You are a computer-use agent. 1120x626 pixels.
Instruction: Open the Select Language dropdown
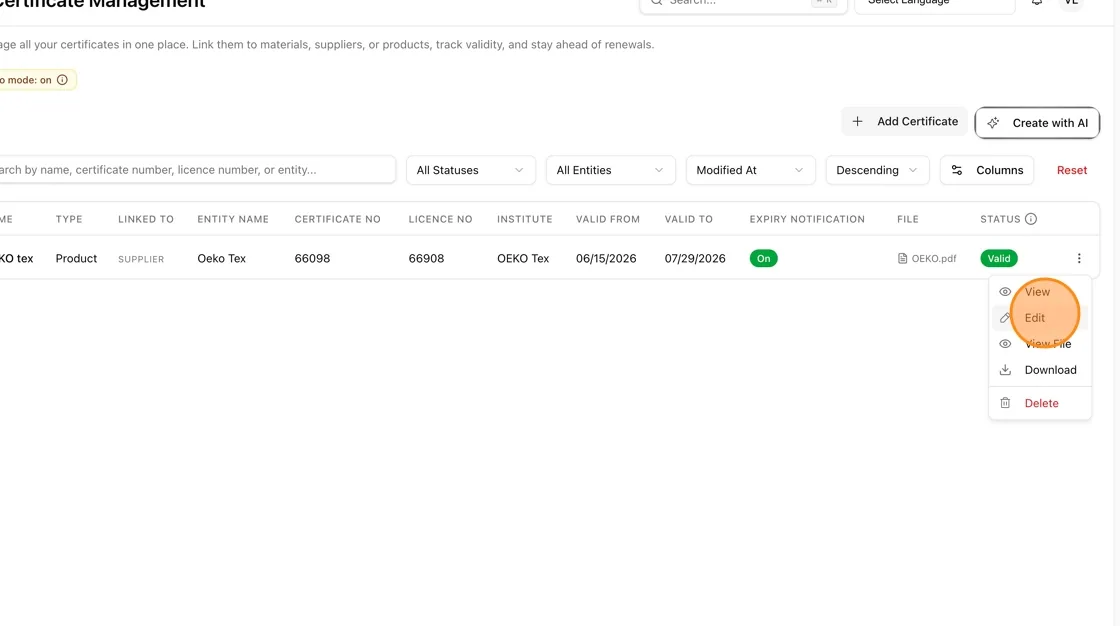point(935,4)
